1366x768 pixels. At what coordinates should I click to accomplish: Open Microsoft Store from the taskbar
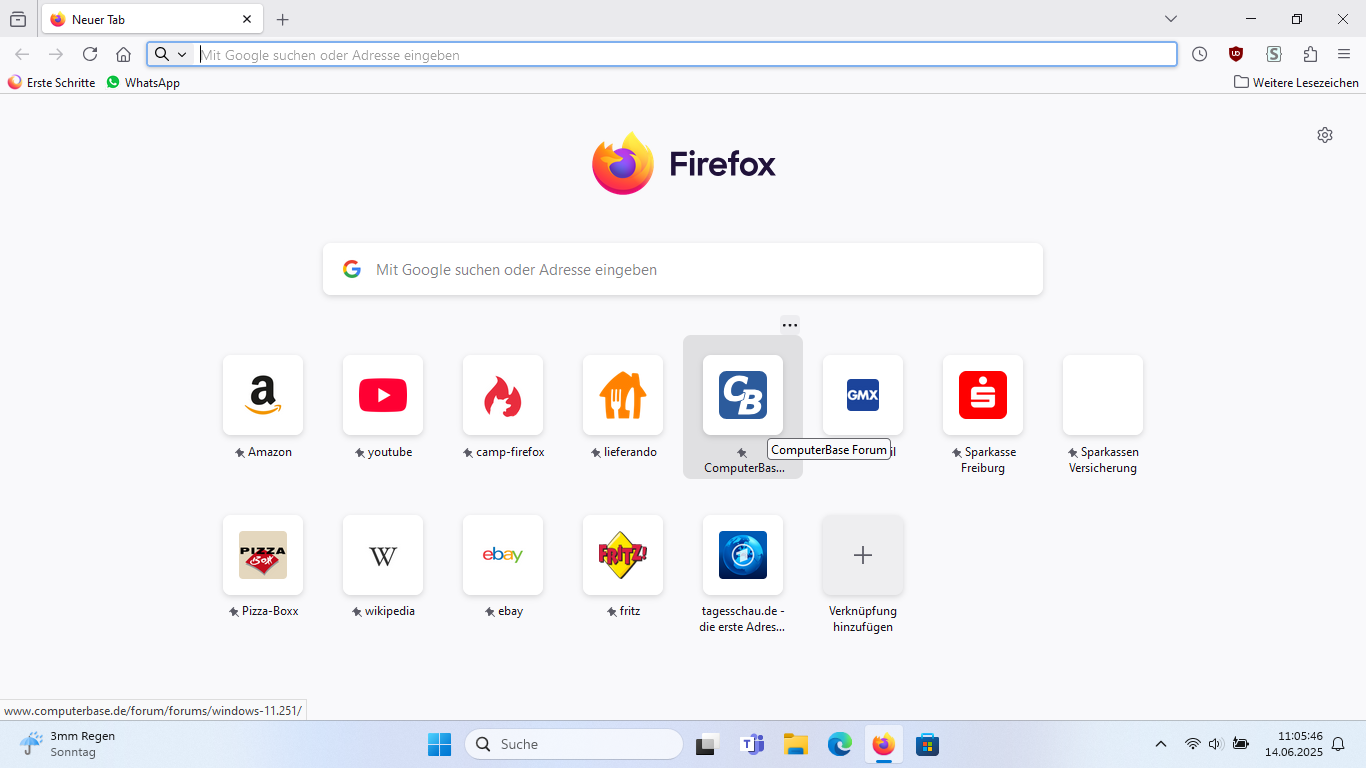pyautogui.click(x=927, y=744)
